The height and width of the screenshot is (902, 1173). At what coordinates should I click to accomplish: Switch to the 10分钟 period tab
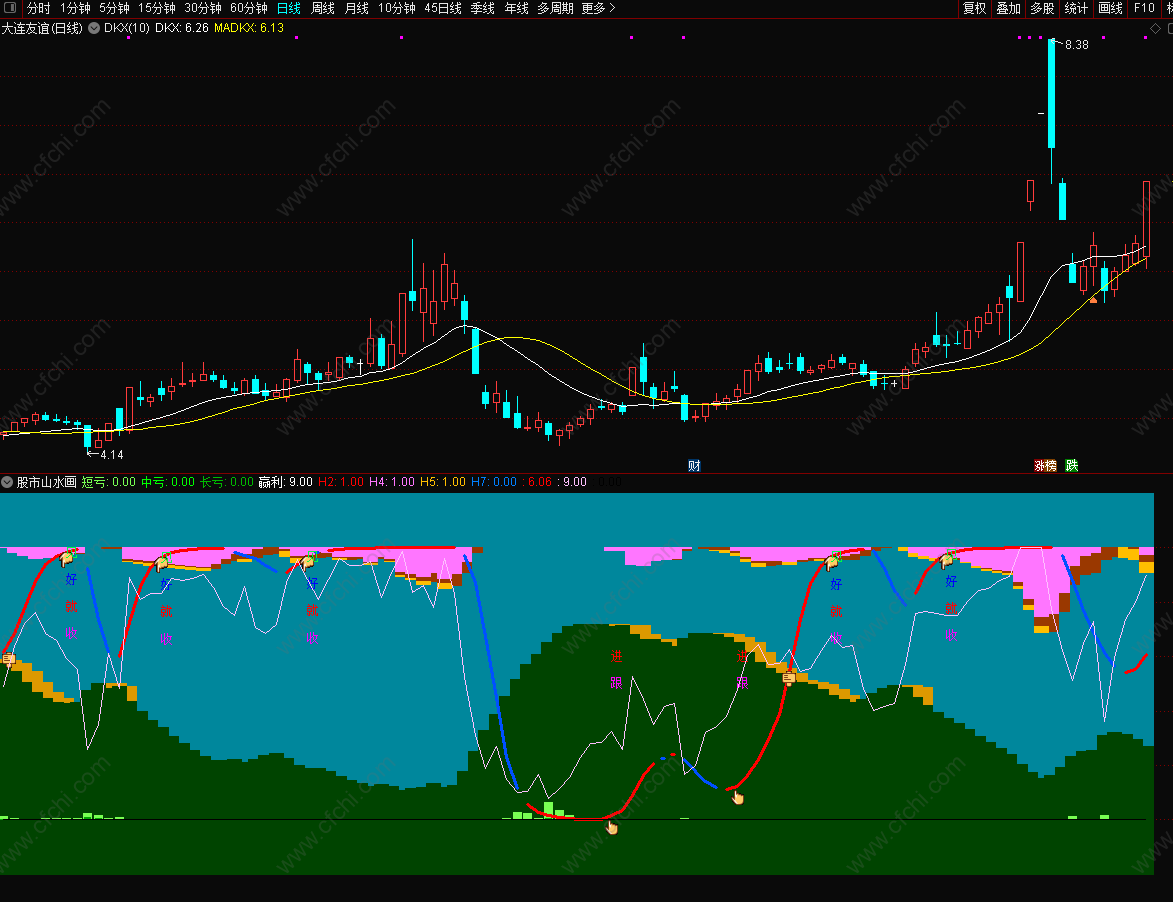tap(396, 8)
